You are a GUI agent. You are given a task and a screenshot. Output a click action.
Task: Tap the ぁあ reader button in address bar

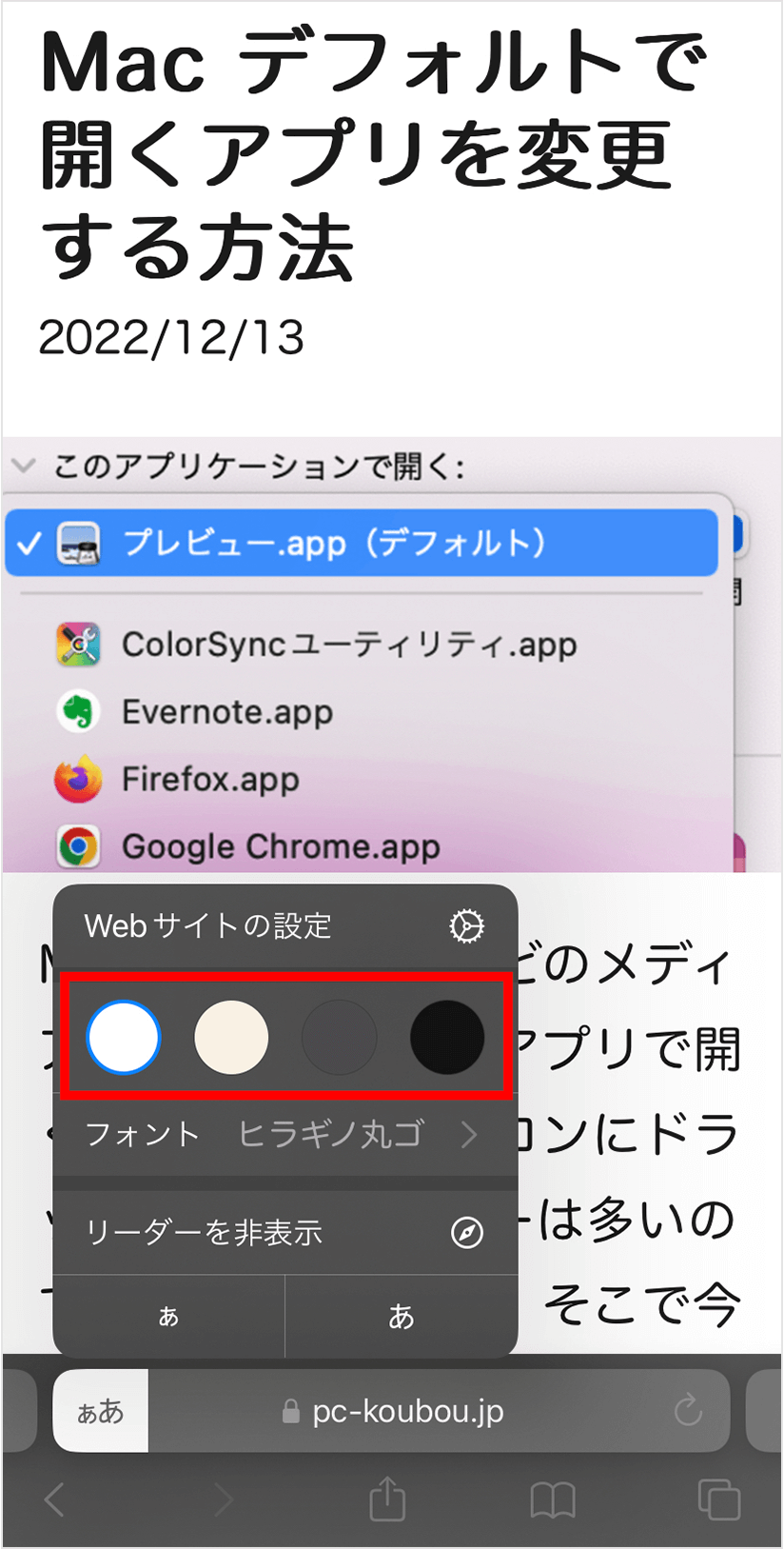pyautogui.click(x=101, y=1411)
